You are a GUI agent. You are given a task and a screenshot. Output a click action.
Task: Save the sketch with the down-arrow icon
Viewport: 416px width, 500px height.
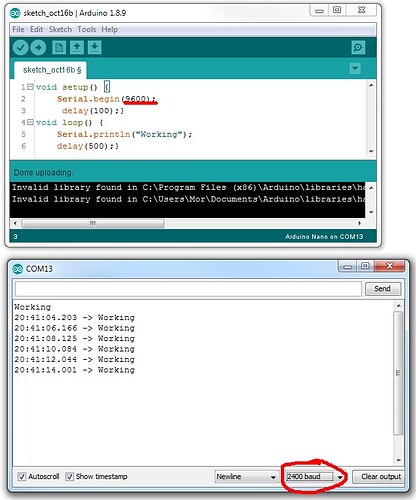point(95,47)
